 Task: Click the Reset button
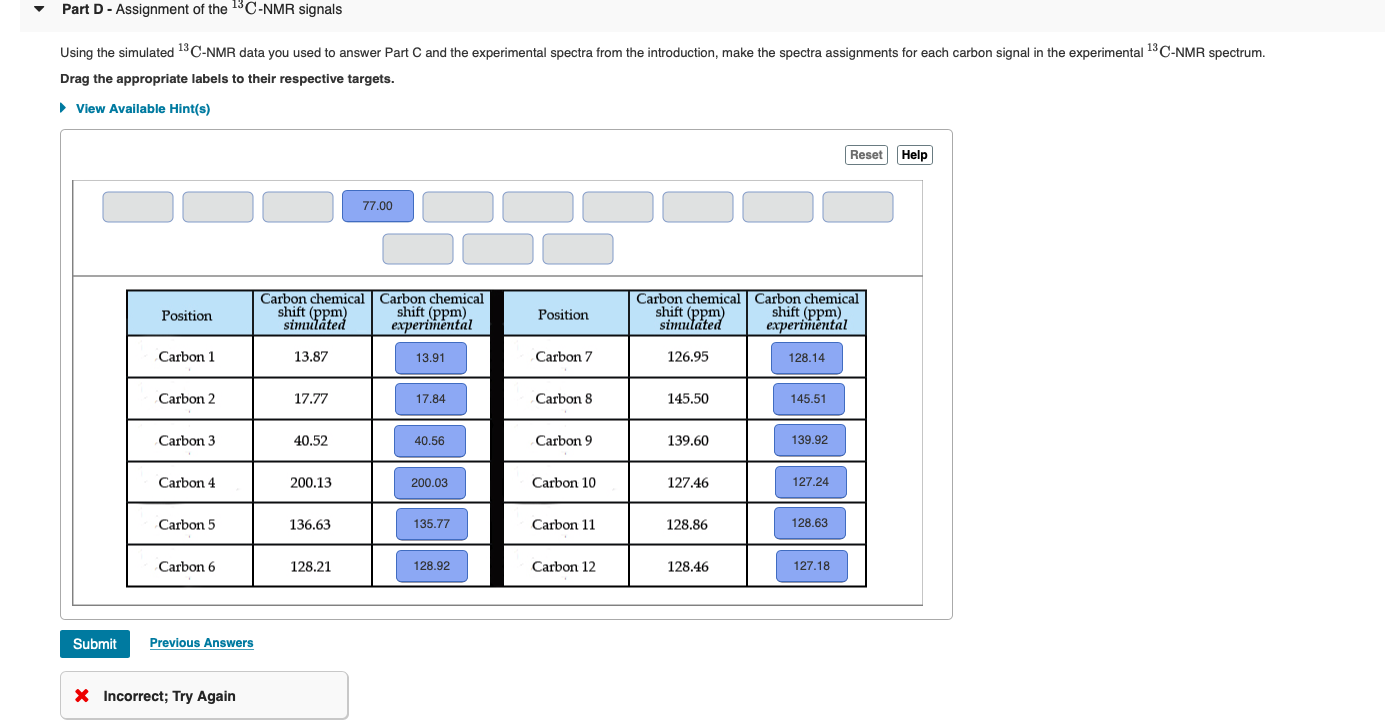866,155
